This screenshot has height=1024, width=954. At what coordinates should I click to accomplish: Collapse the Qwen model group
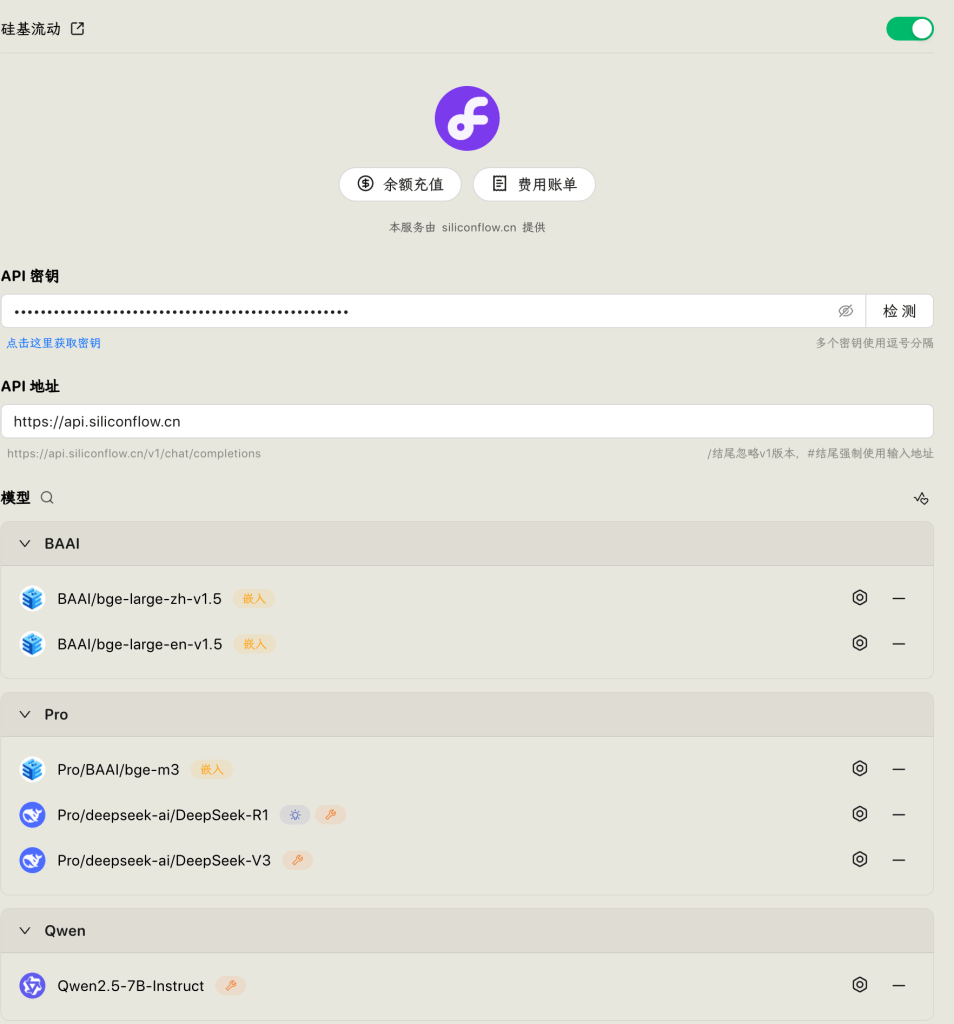pos(26,931)
